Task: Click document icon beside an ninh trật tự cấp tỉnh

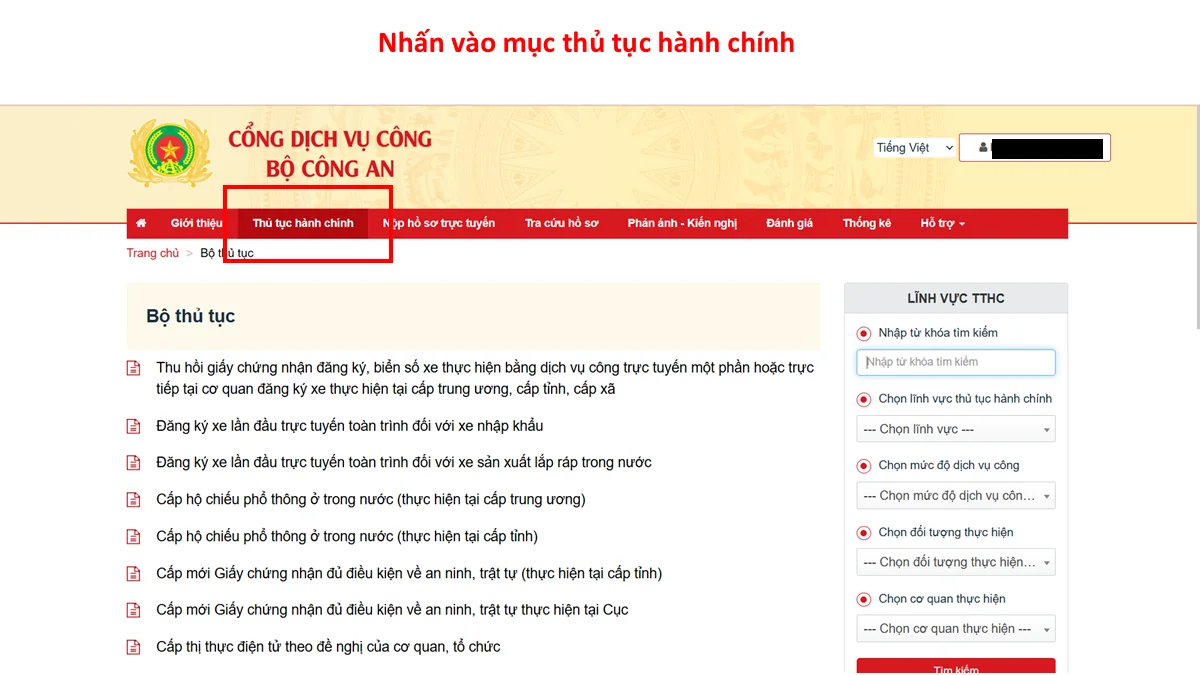Action: [x=133, y=574]
